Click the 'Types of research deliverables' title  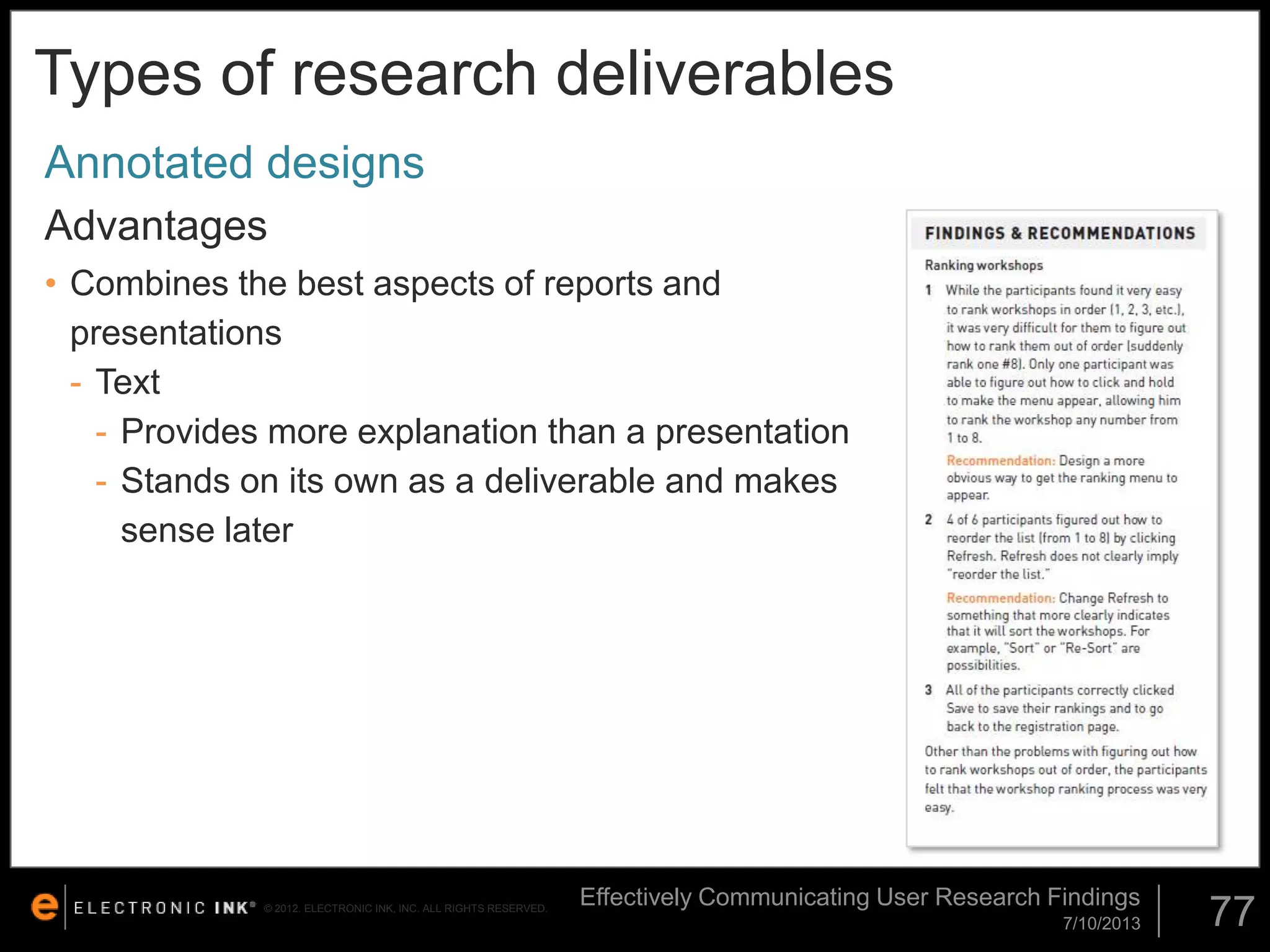[464, 74]
